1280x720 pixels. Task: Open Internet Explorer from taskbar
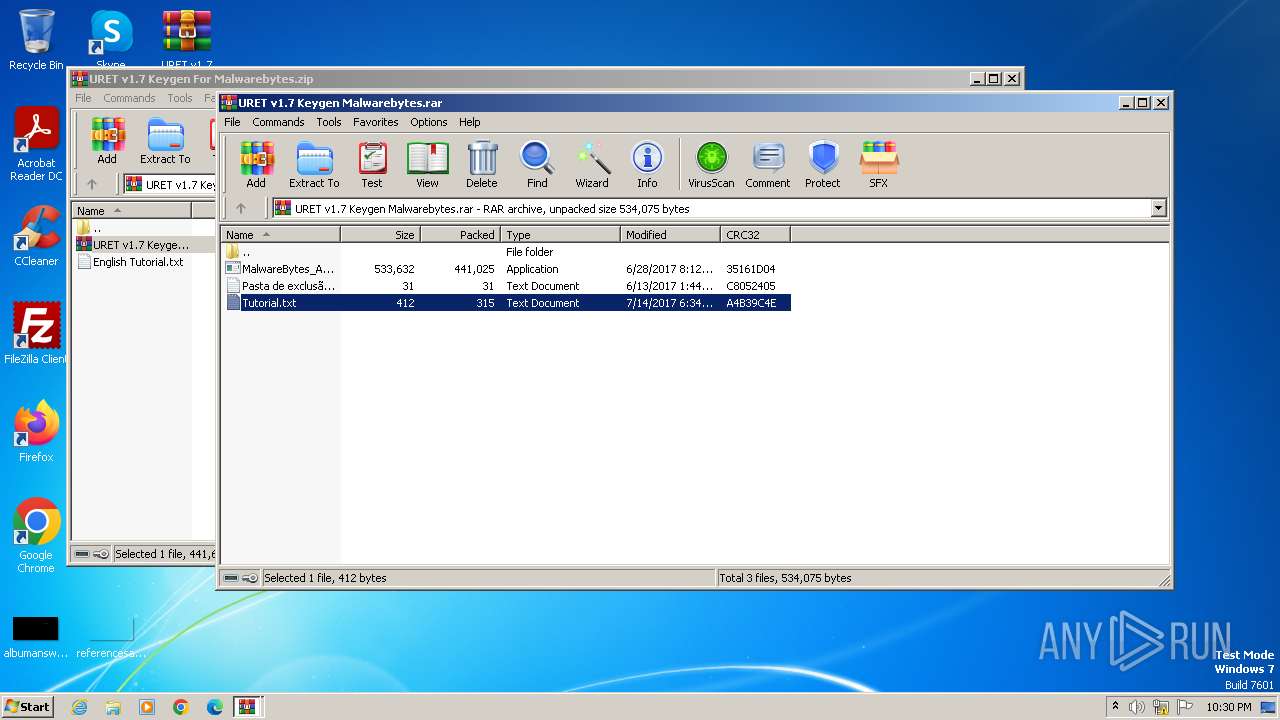point(79,707)
